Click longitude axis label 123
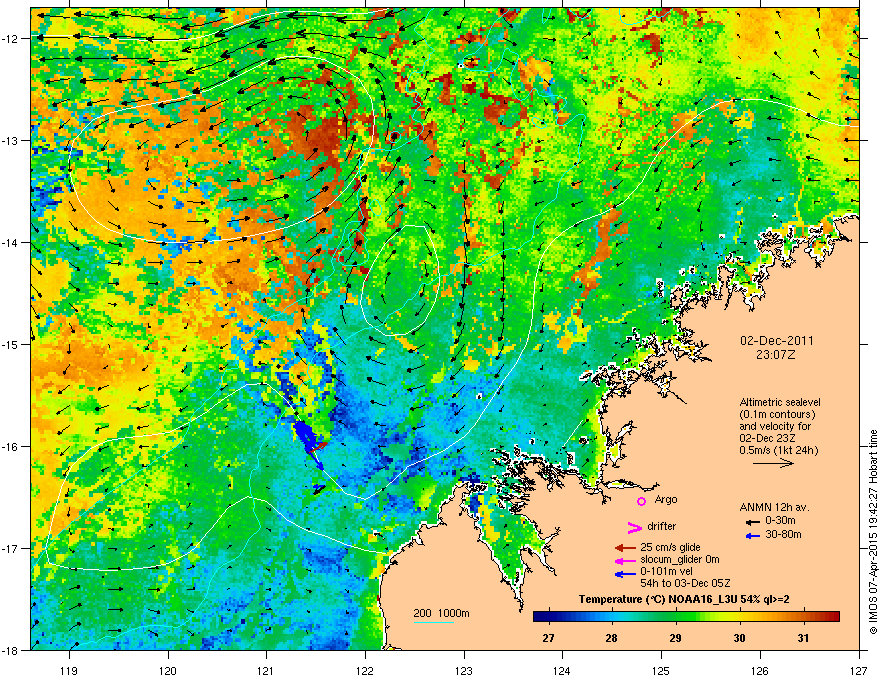Screen dimensions: 880x680 click(464, 670)
